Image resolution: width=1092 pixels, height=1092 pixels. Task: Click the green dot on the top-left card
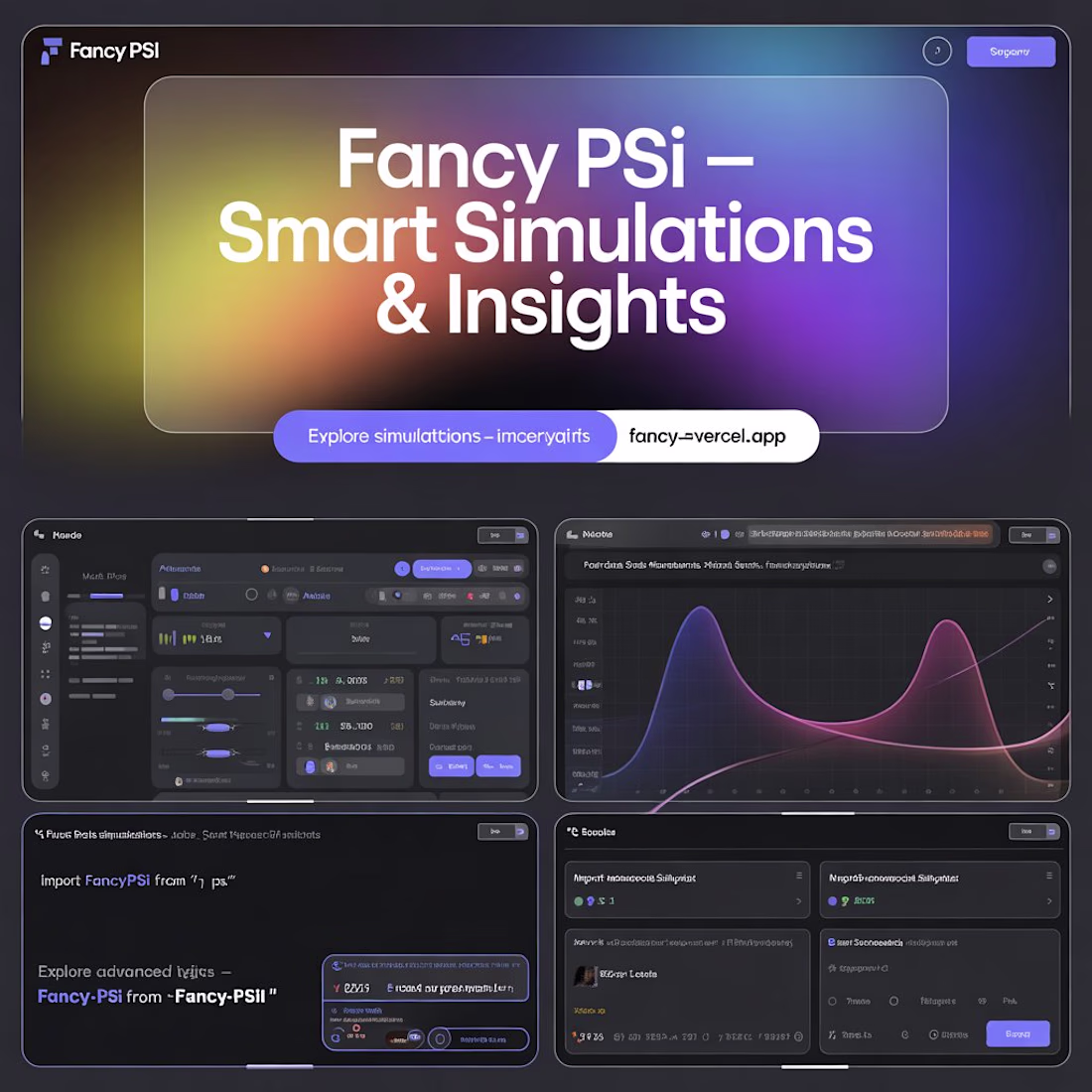pyautogui.click(x=578, y=901)
